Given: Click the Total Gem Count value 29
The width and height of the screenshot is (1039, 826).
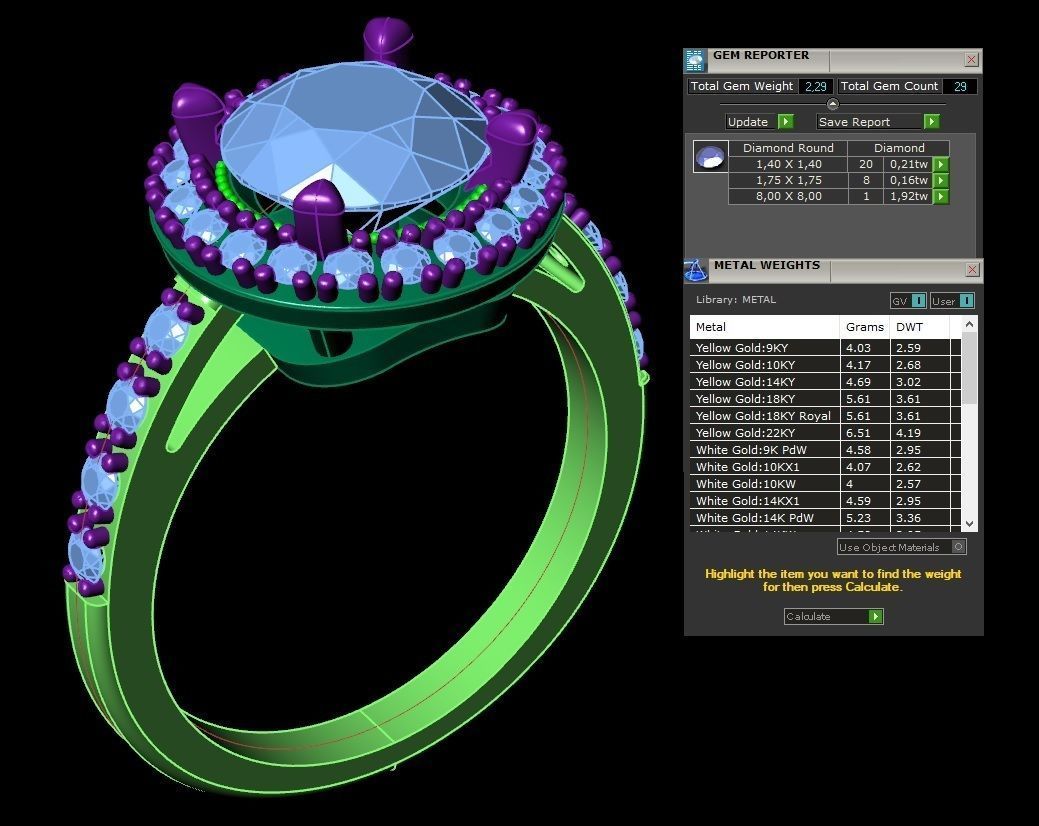Looking at the screenshot, I should pos(959,86).
